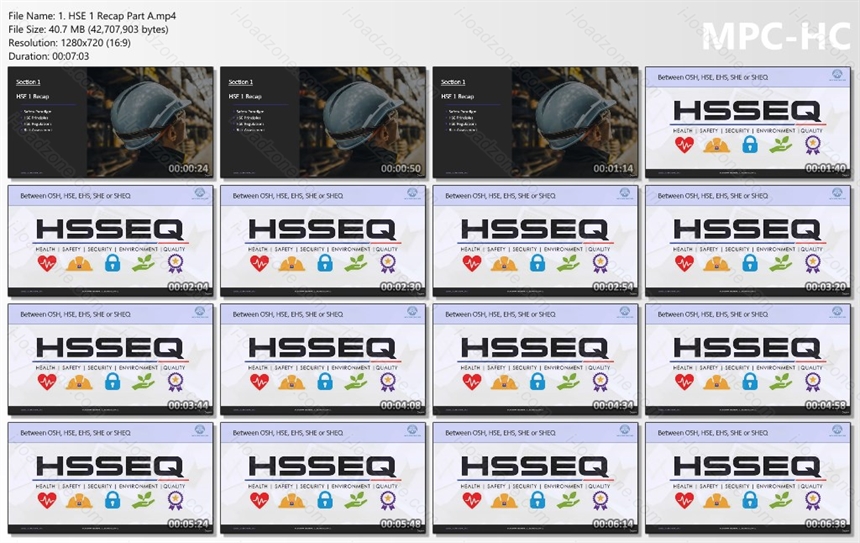Click the 'Section 1' heading in the 00:01:14 frame
This screenshot has height=543, width=860.
point(453,82)
